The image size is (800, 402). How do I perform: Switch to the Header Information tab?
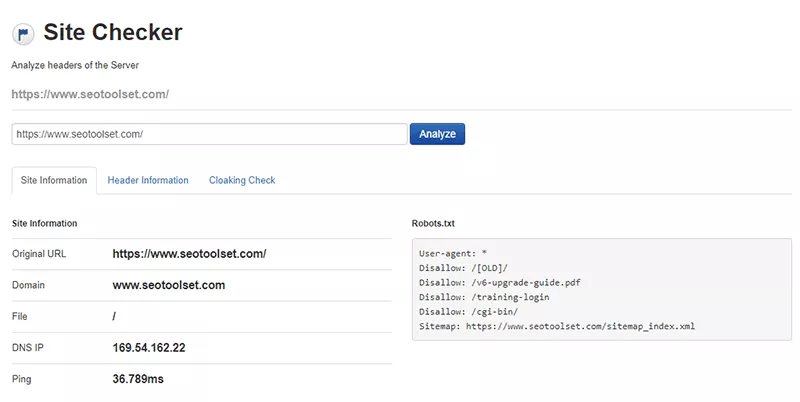[x=148, y=180]
